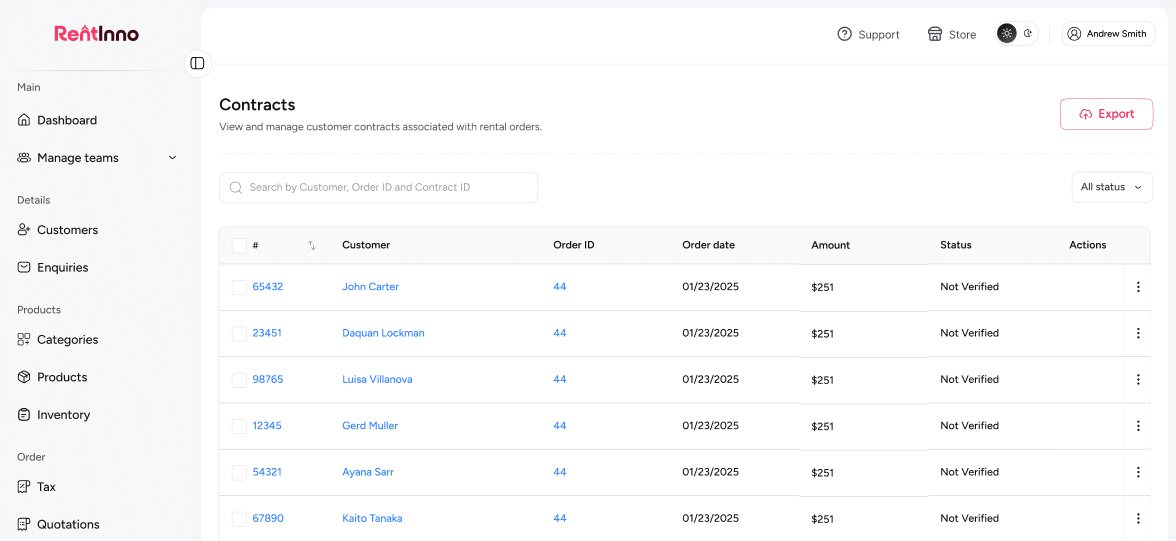Open contract number 54321 link
The height and width of the screenshot is (541, 1176).
coord(267,472)
